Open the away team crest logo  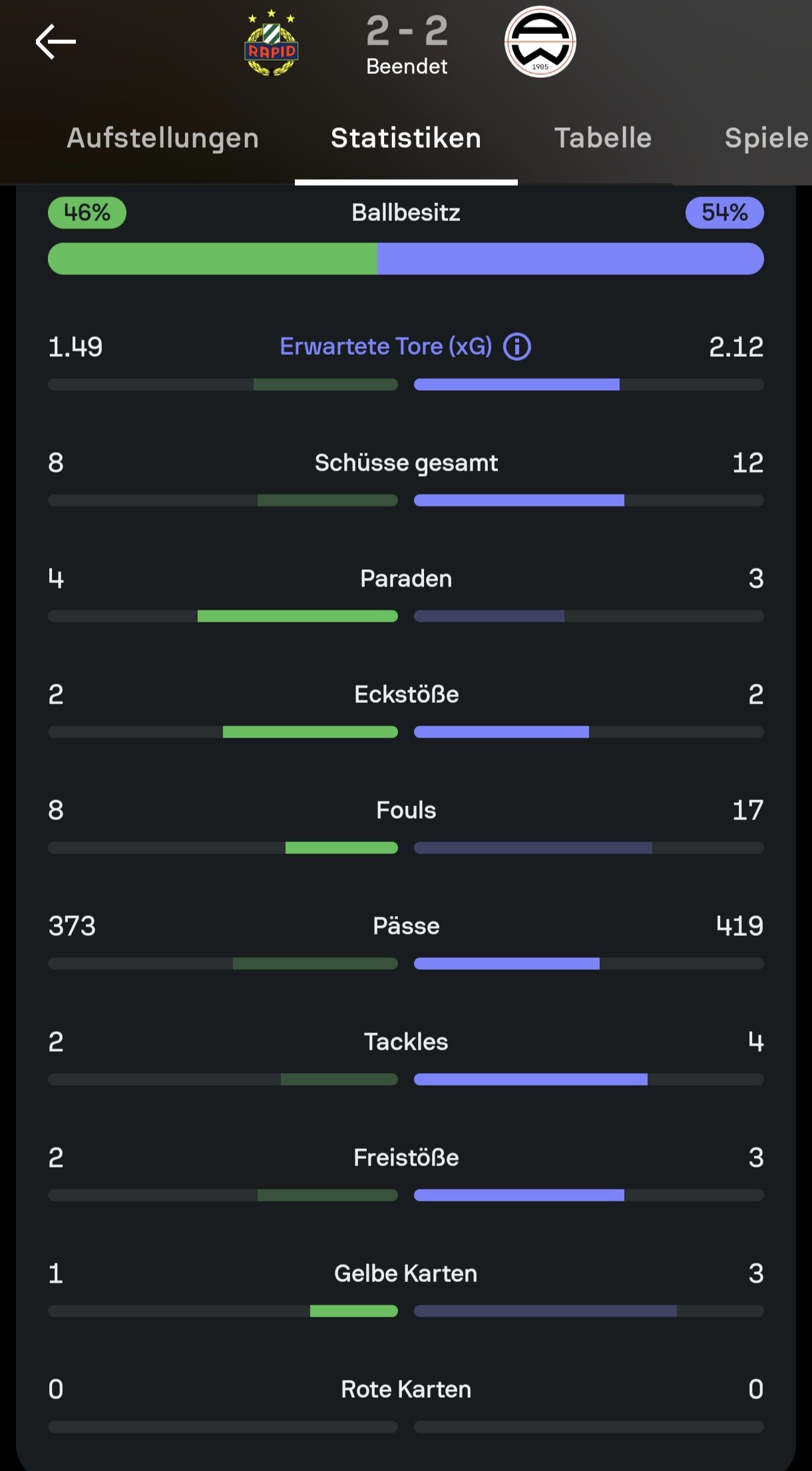(540, 42)
